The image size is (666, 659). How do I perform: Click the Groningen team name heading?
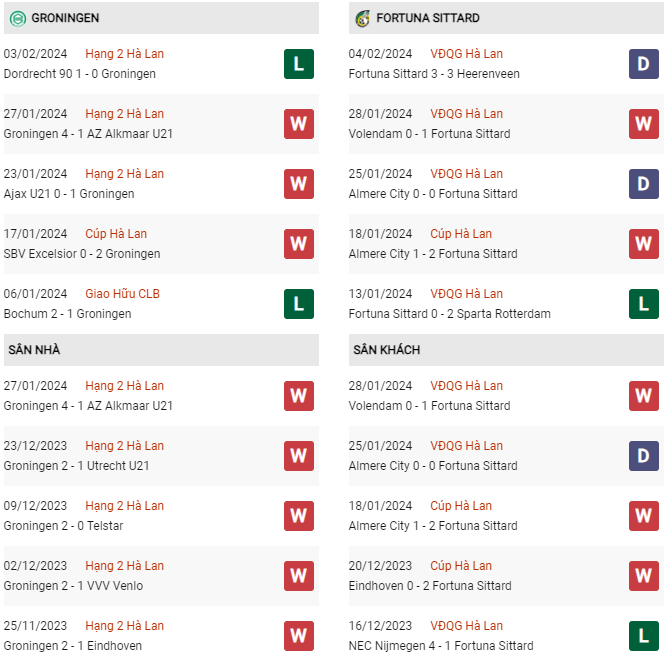coord(65,18)
